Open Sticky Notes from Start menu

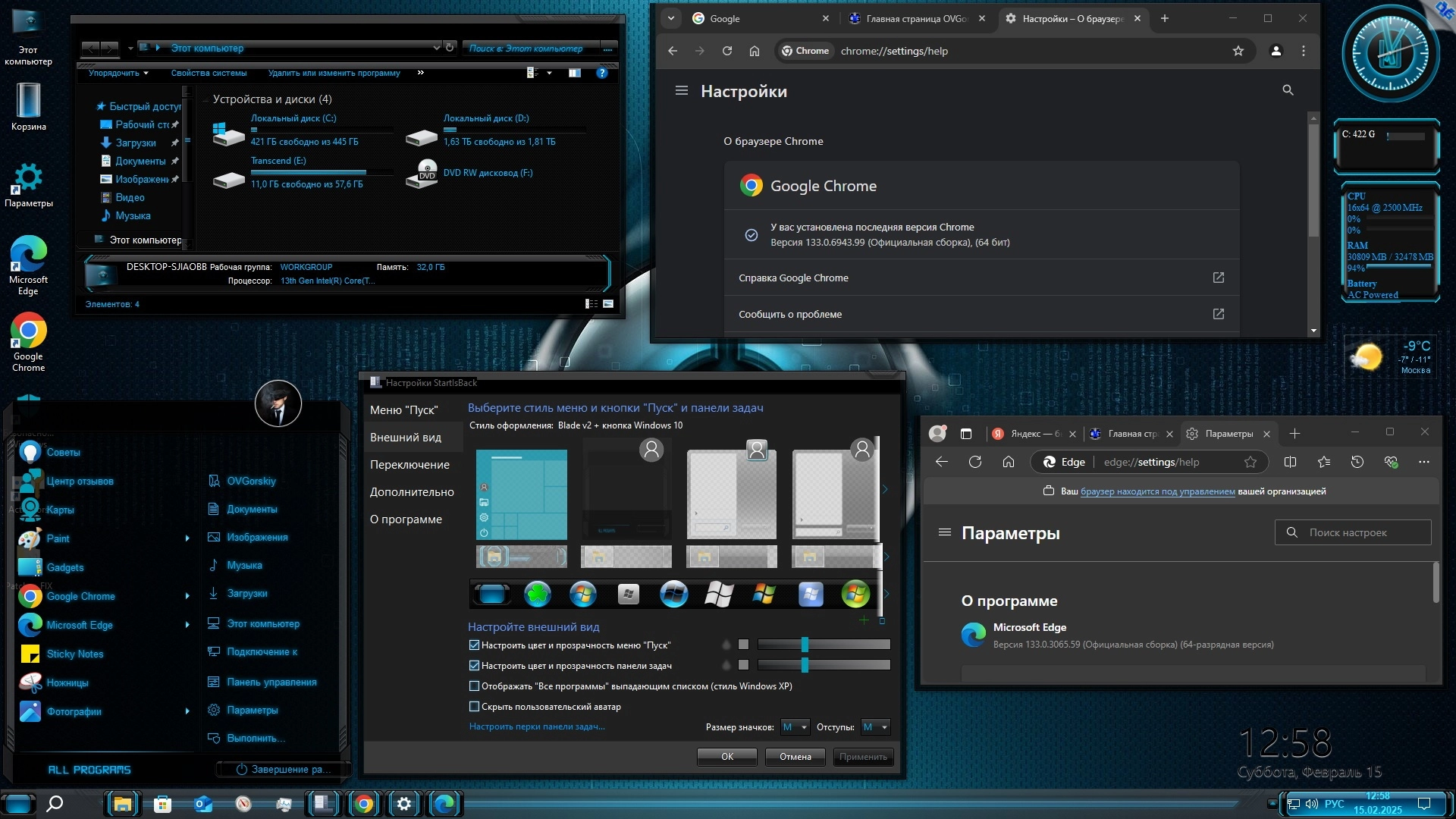point(74,654)
